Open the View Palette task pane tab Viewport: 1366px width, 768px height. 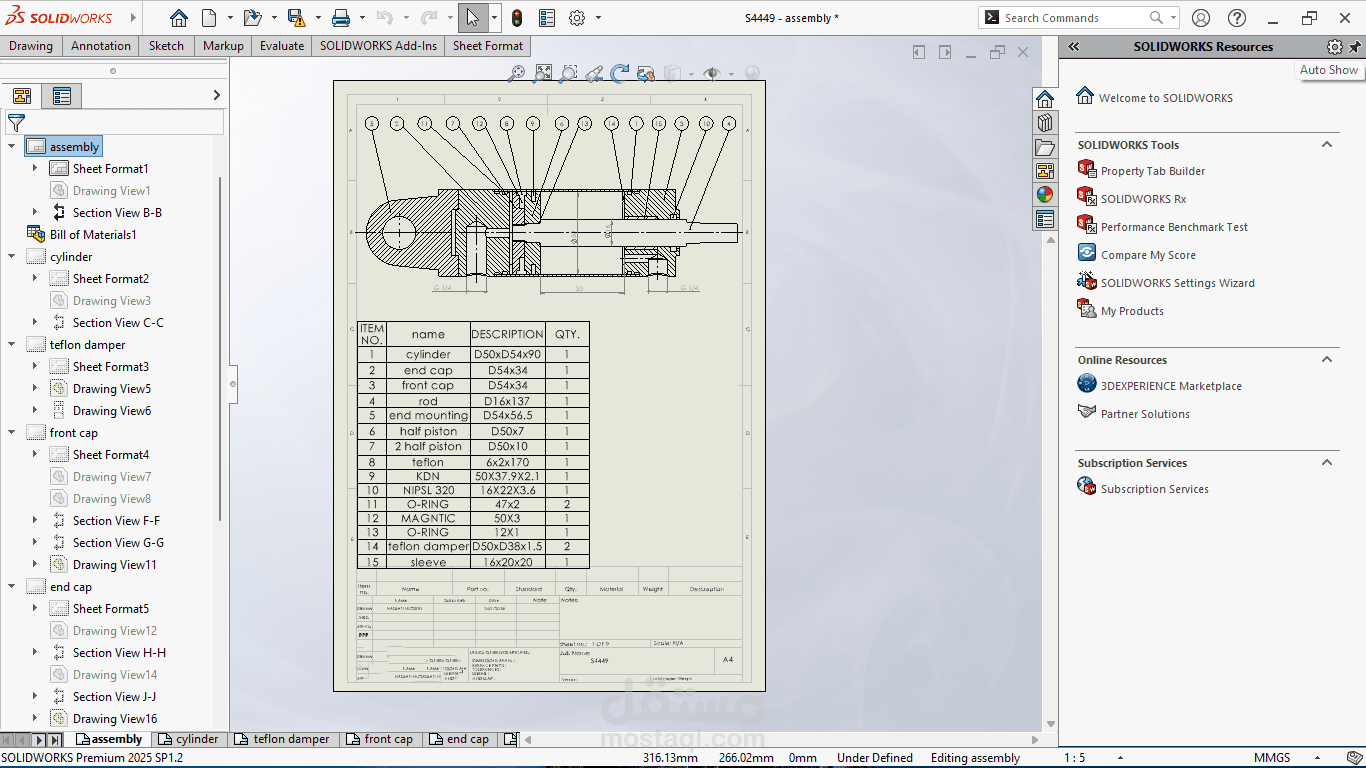[1045, 171]
